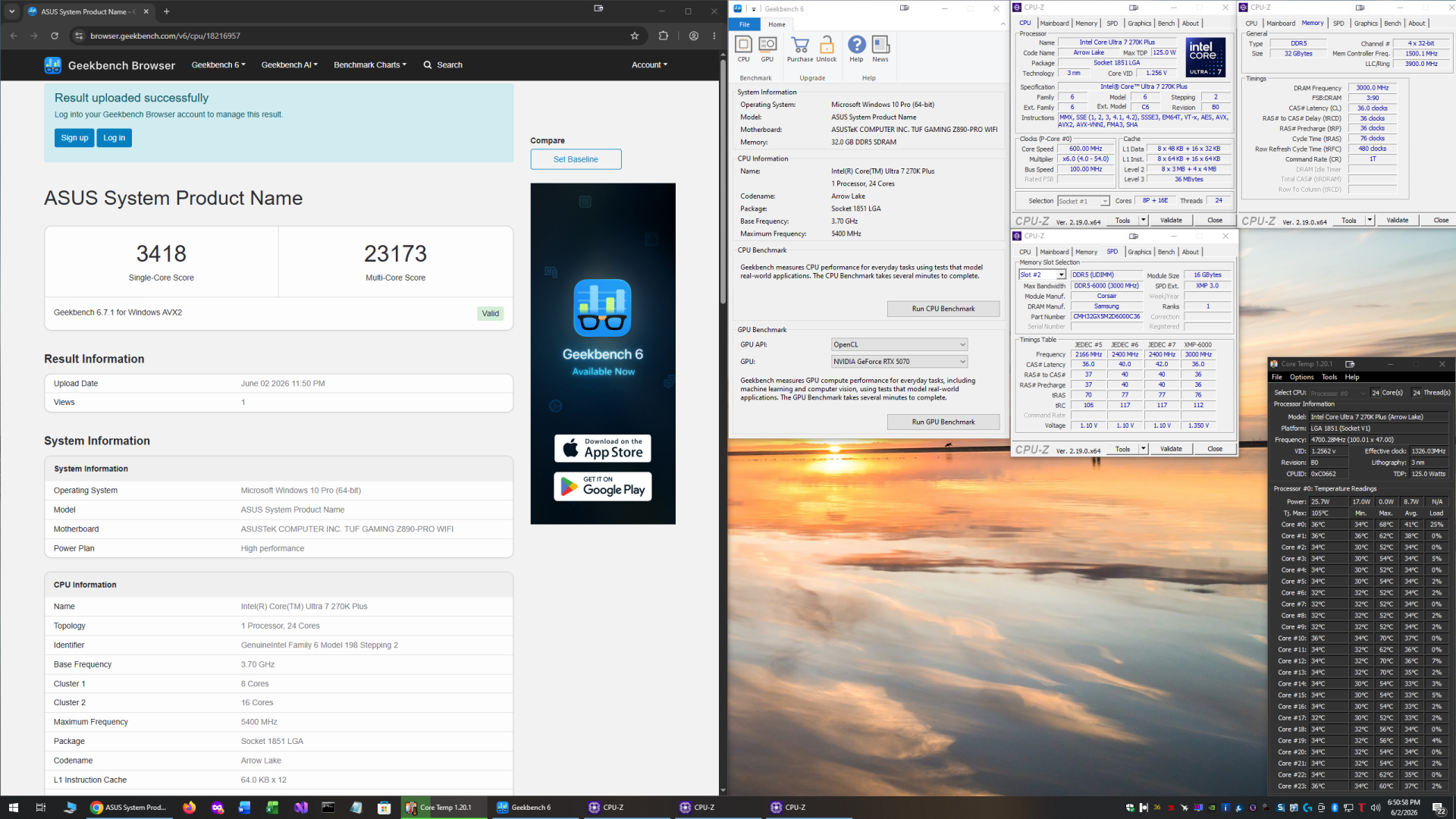1456x819 pixels.
Task: Click the Download on the App Store badge
Action: tap(603, 448)
